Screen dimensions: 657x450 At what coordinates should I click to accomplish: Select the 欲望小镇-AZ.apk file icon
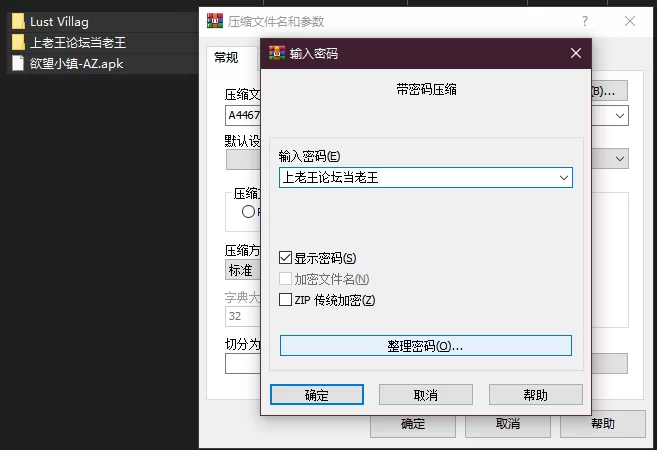[x=18, y=64]
